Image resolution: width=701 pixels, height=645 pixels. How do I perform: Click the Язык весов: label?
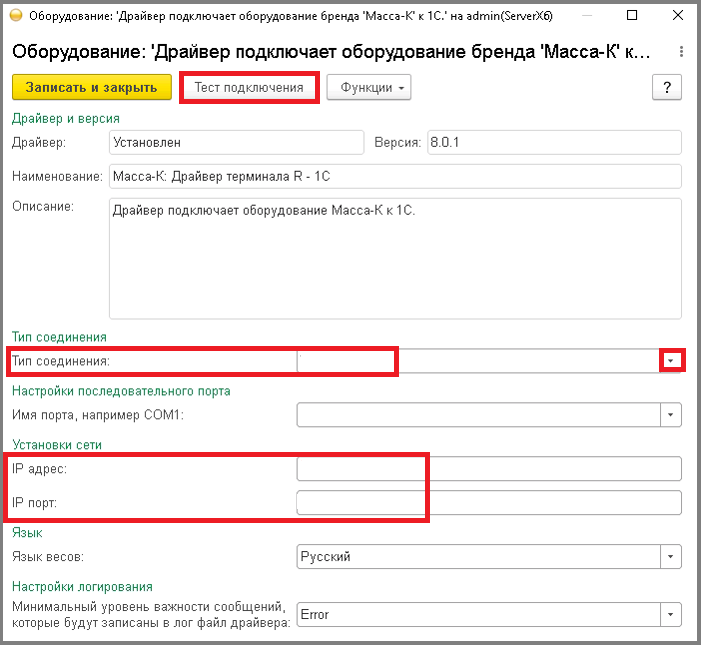click(48, 557)
